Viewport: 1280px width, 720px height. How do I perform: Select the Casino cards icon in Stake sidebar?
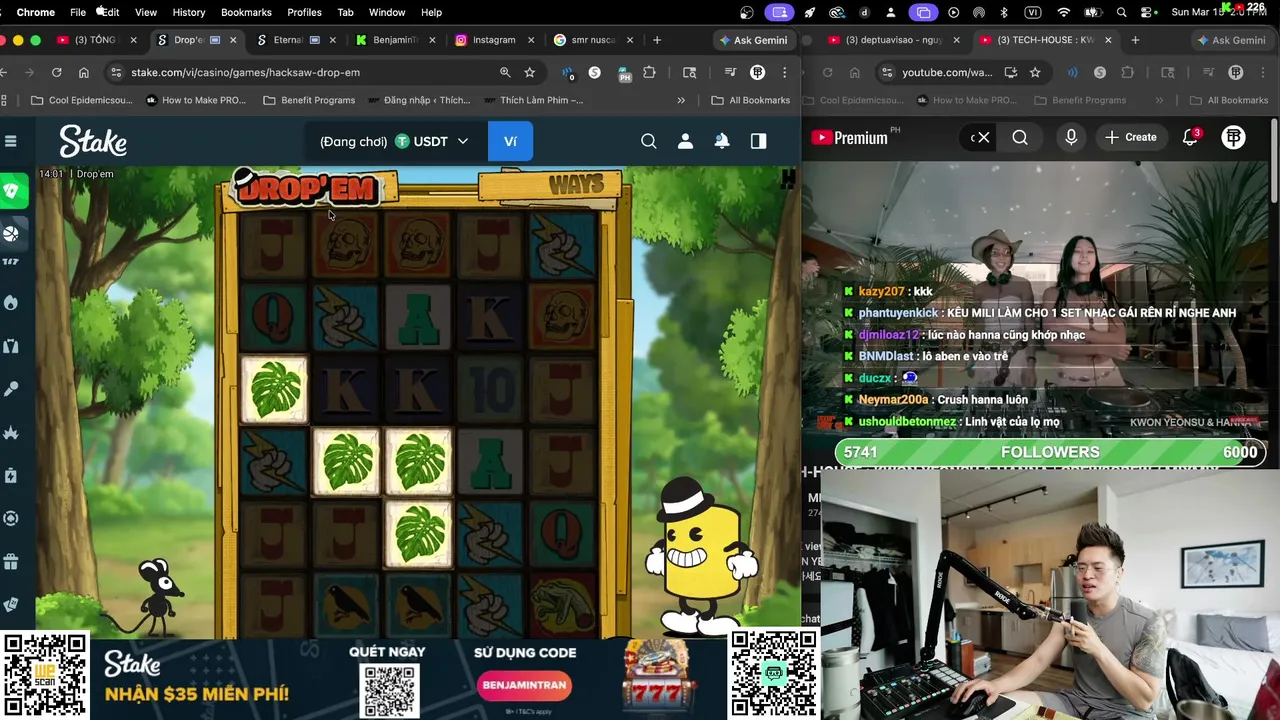pos(11,190)
